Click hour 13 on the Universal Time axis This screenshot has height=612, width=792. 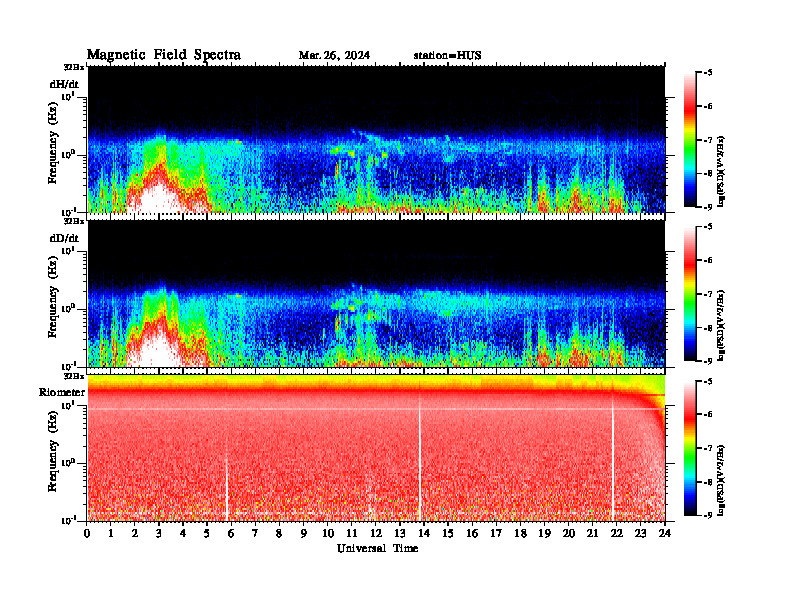400,533
